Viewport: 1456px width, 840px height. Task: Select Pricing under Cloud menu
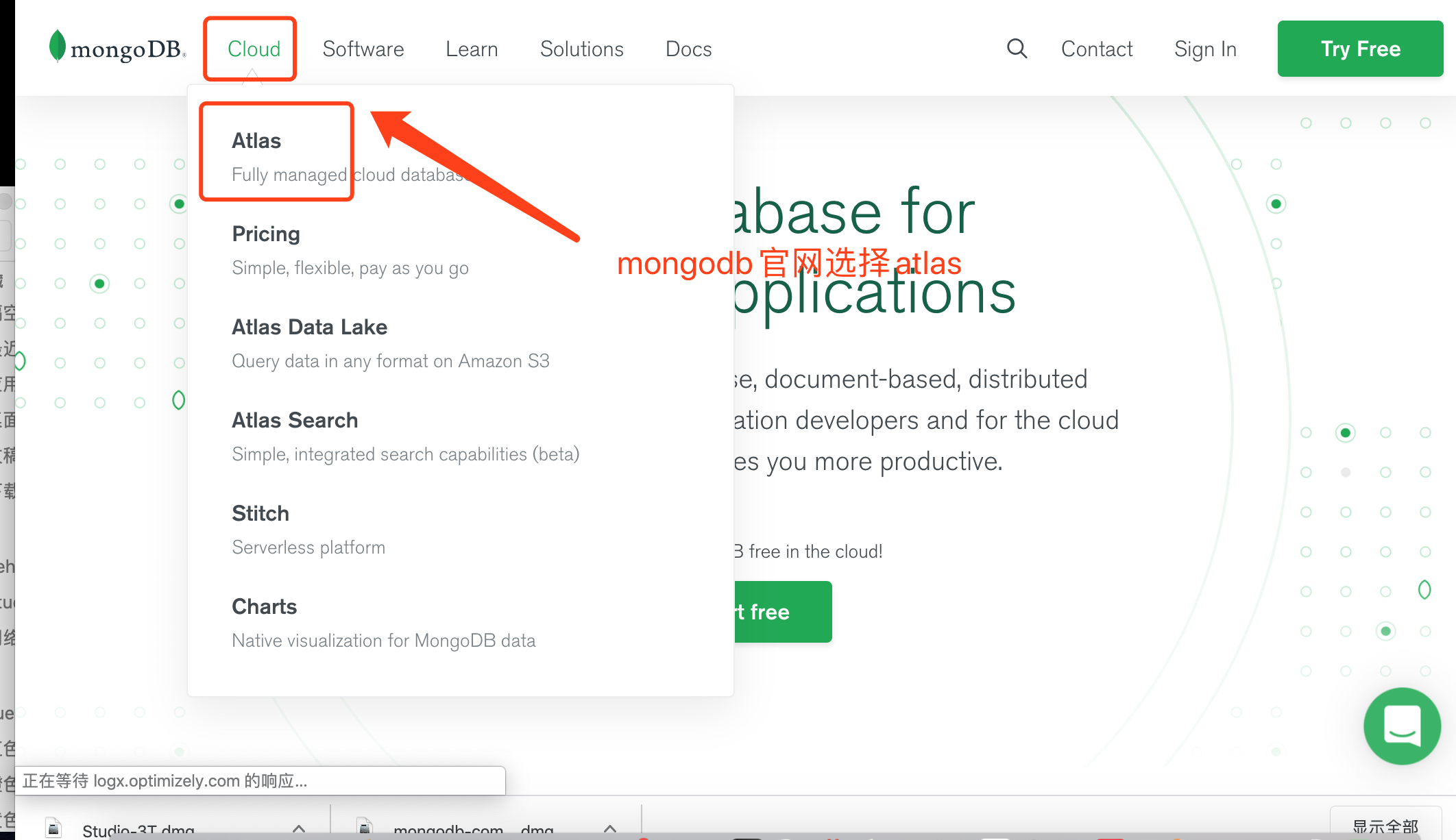tap(266, 232)
